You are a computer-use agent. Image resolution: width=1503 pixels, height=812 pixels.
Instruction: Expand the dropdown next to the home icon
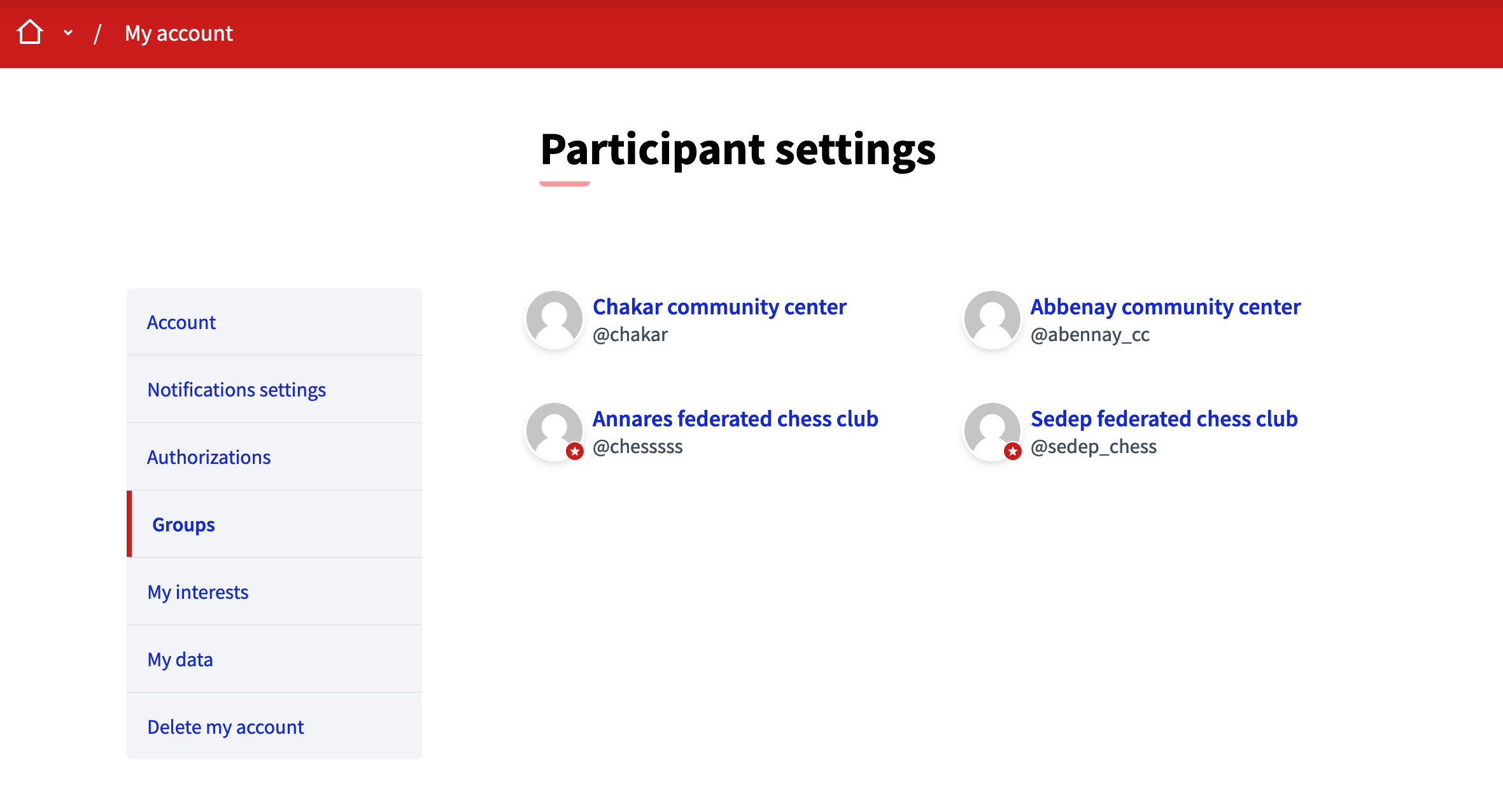[69, 32]
